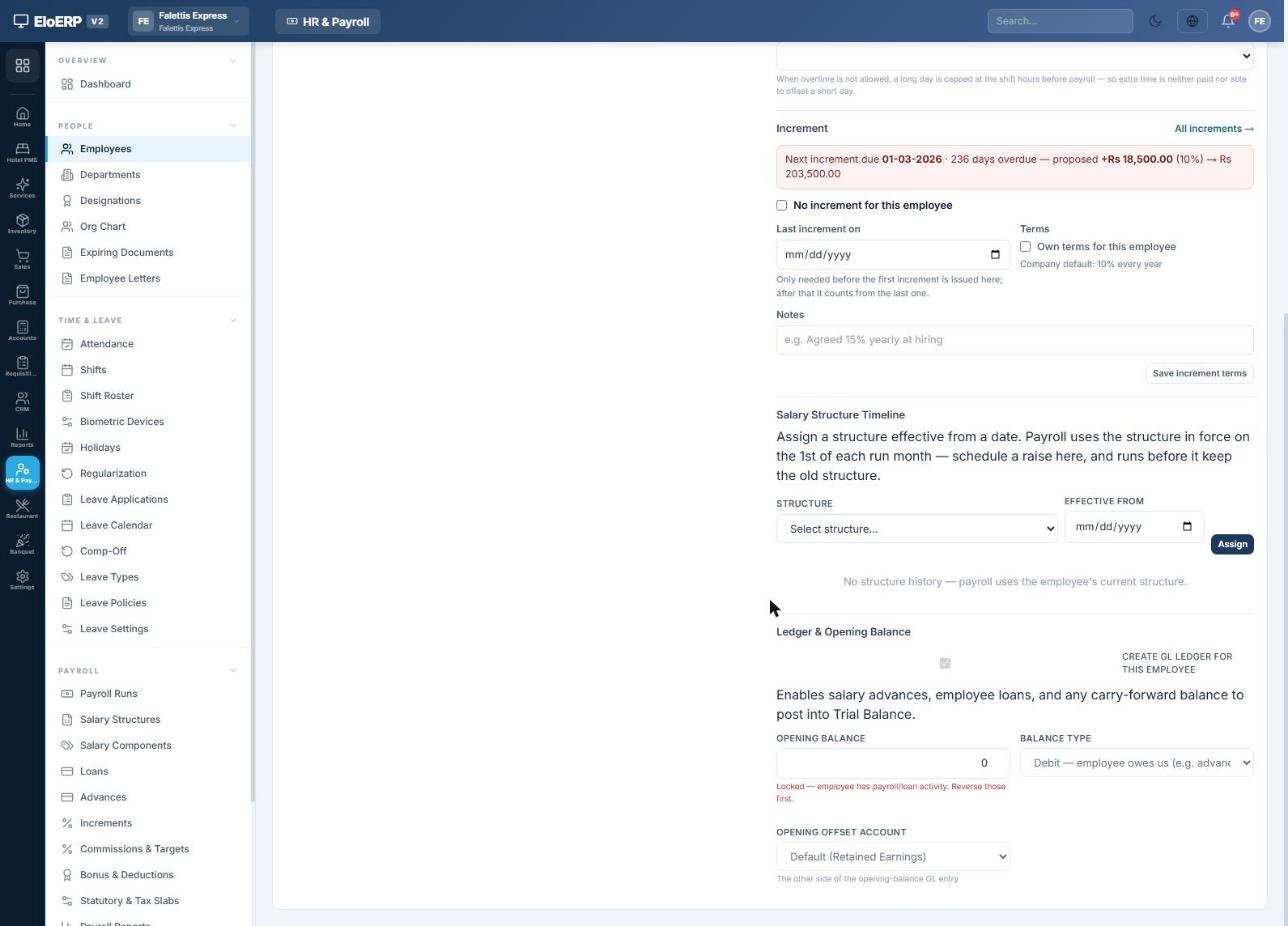Open the Purchase module icon

click(x=22, y=296)
